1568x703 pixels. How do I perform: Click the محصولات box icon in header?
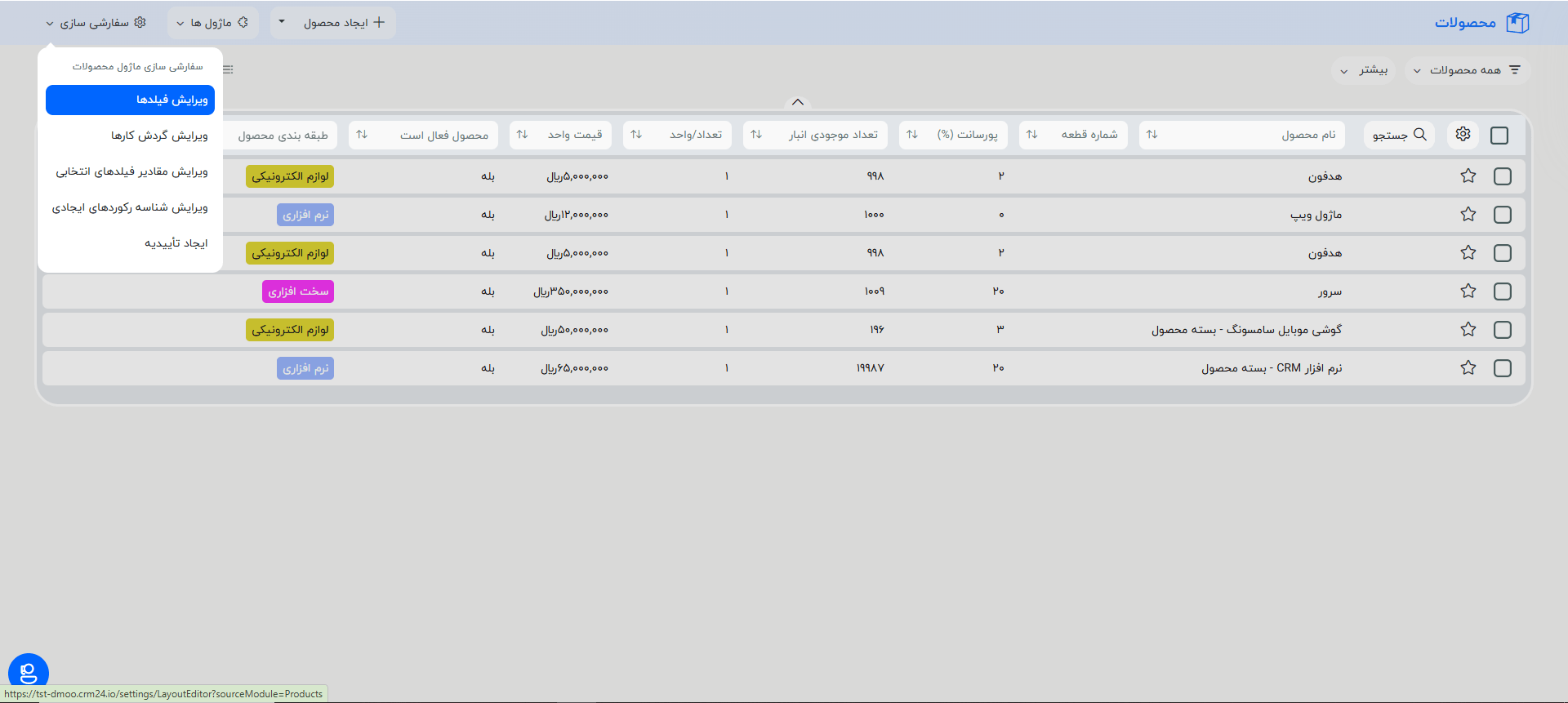click(1517, 23)
